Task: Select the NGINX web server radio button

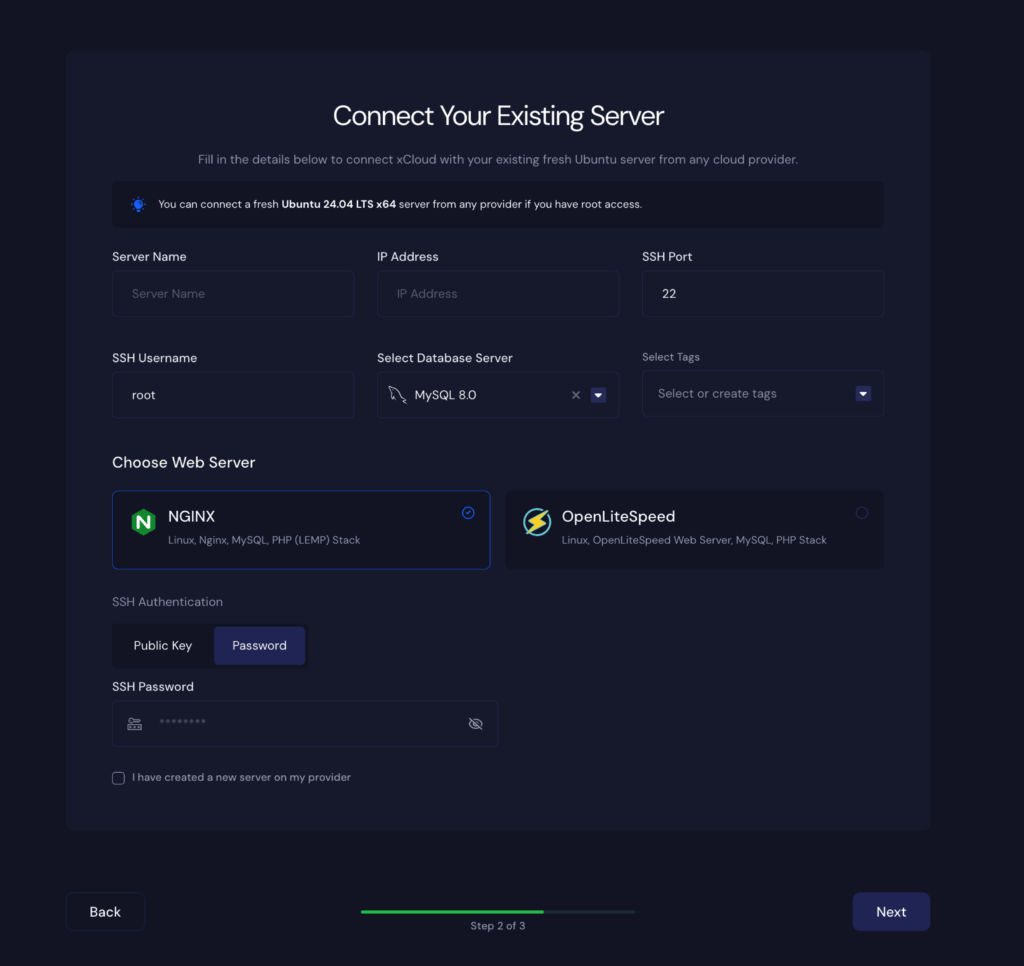Action: [x=468, y=513]
